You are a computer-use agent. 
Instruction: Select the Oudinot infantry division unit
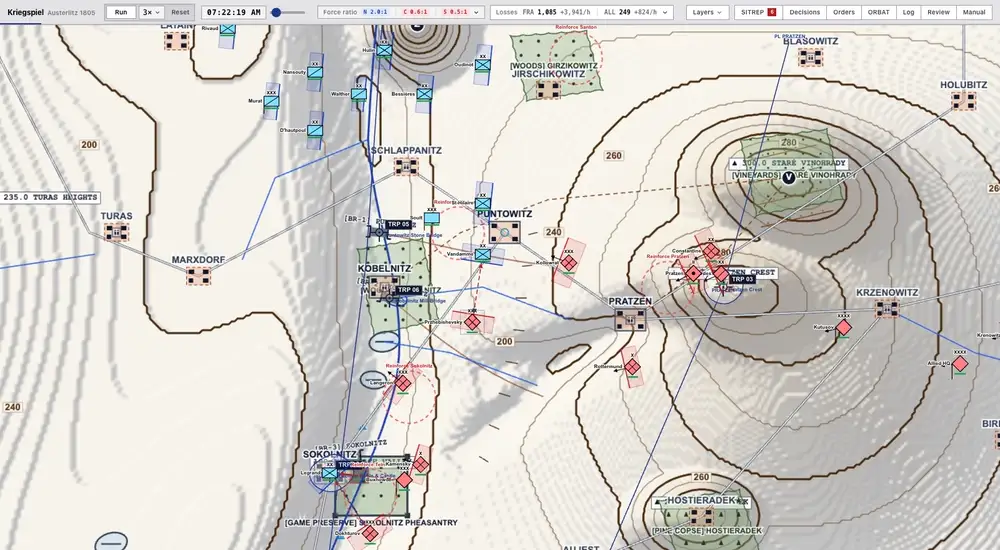coord(483,64)
